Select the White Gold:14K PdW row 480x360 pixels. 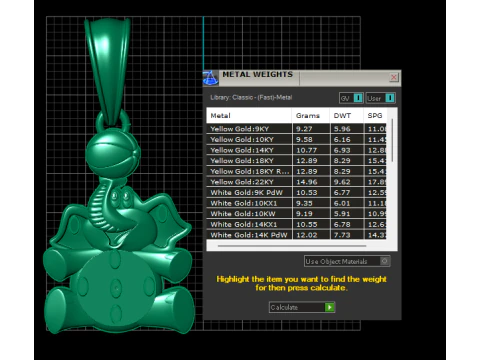296,235
